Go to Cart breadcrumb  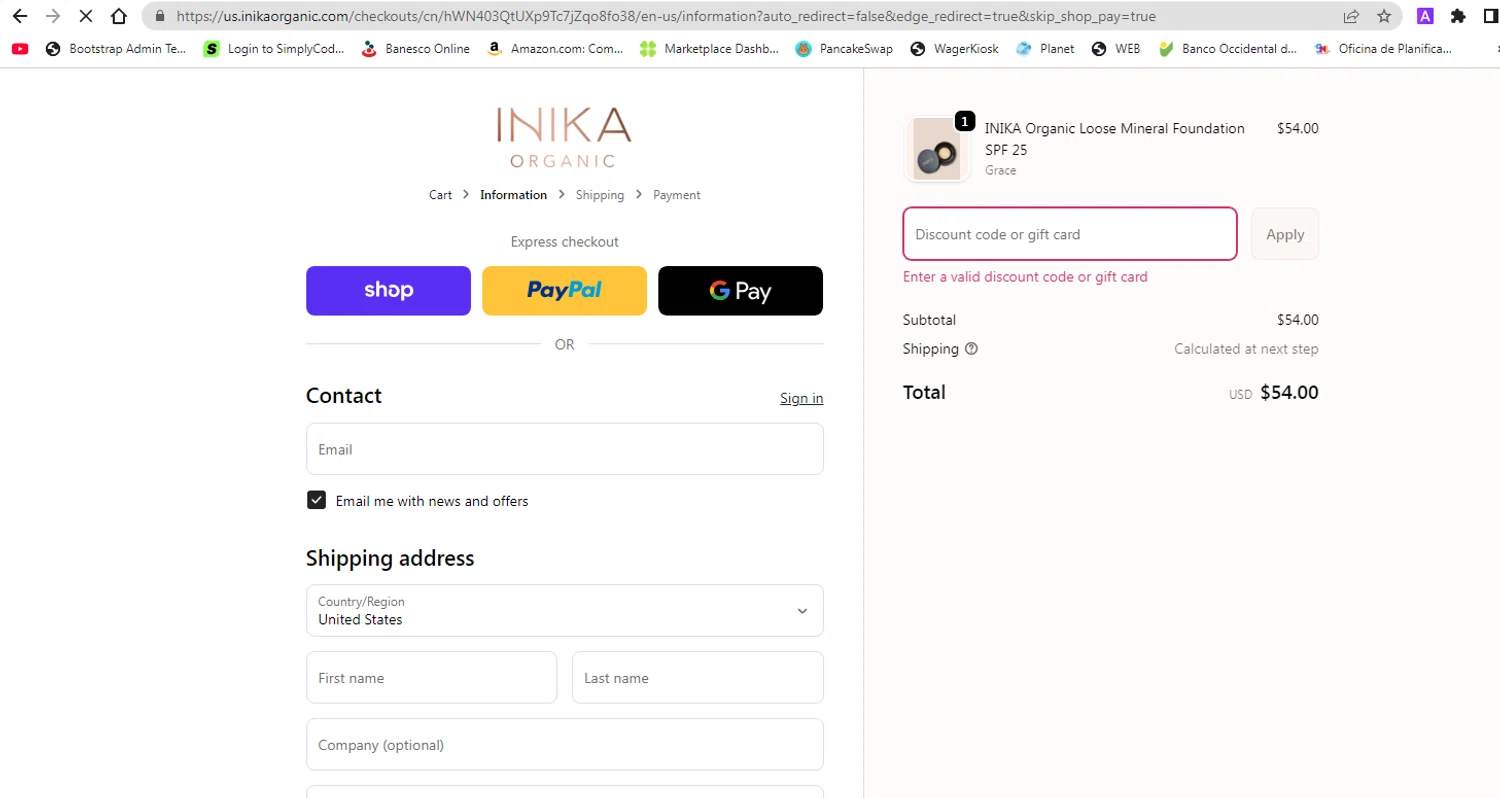click(440, 195)
